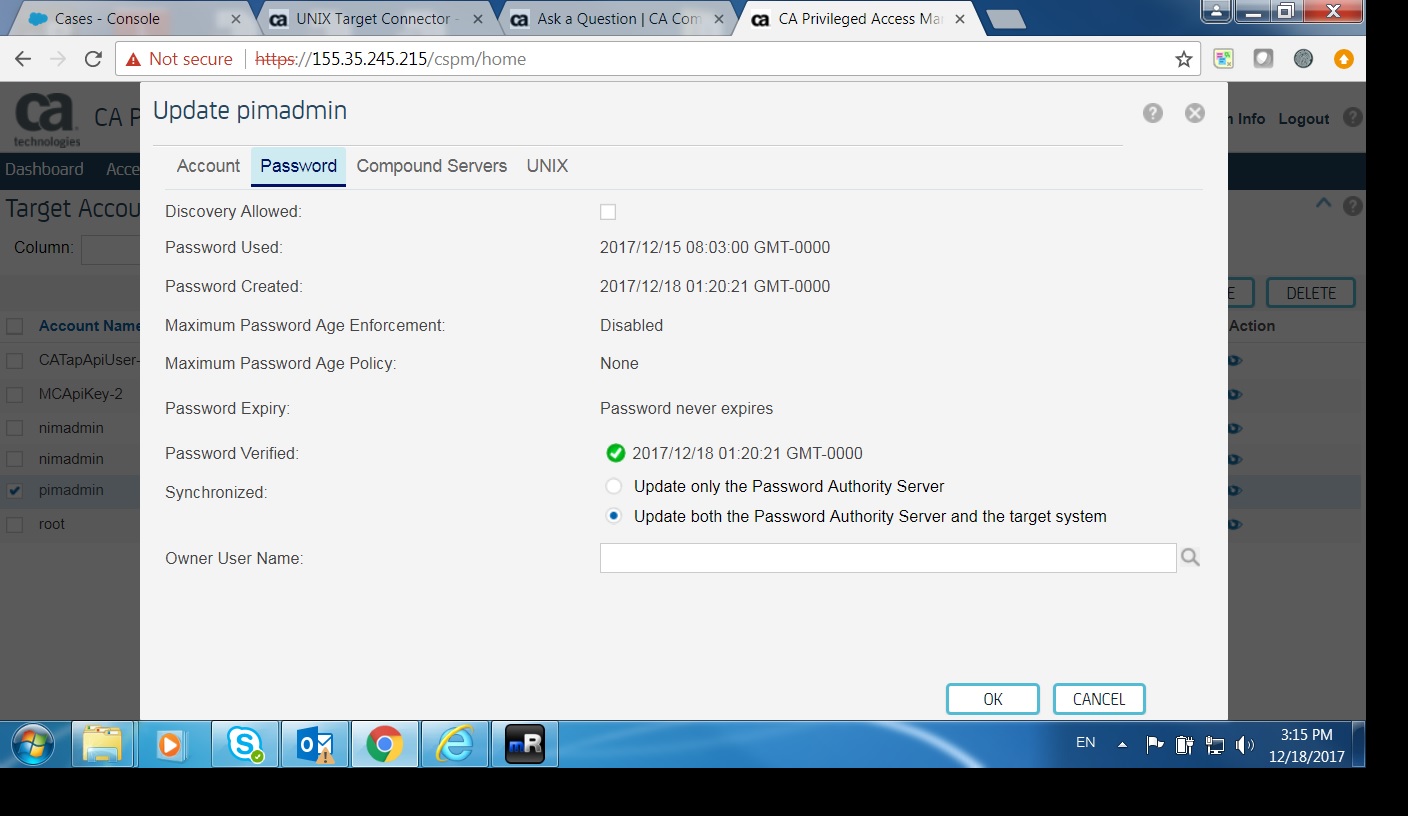Click CANCEL button in dialog
Viewport: 1408px width, 816px height.
pos(1099,699)
